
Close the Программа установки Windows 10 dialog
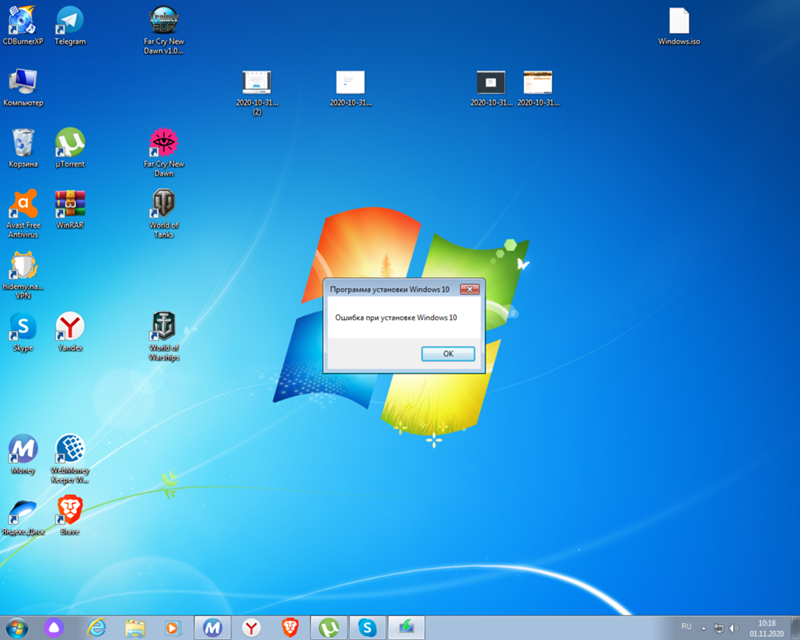(469, 289)
